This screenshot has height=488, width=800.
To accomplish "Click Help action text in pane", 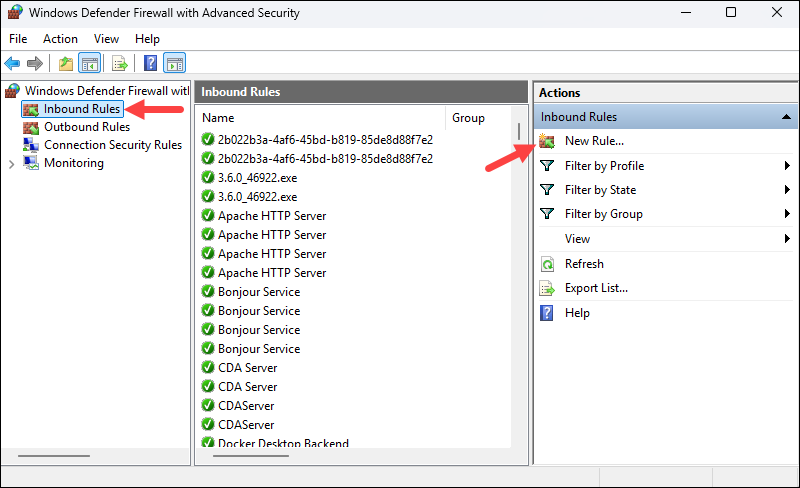I will click(577, 313).
